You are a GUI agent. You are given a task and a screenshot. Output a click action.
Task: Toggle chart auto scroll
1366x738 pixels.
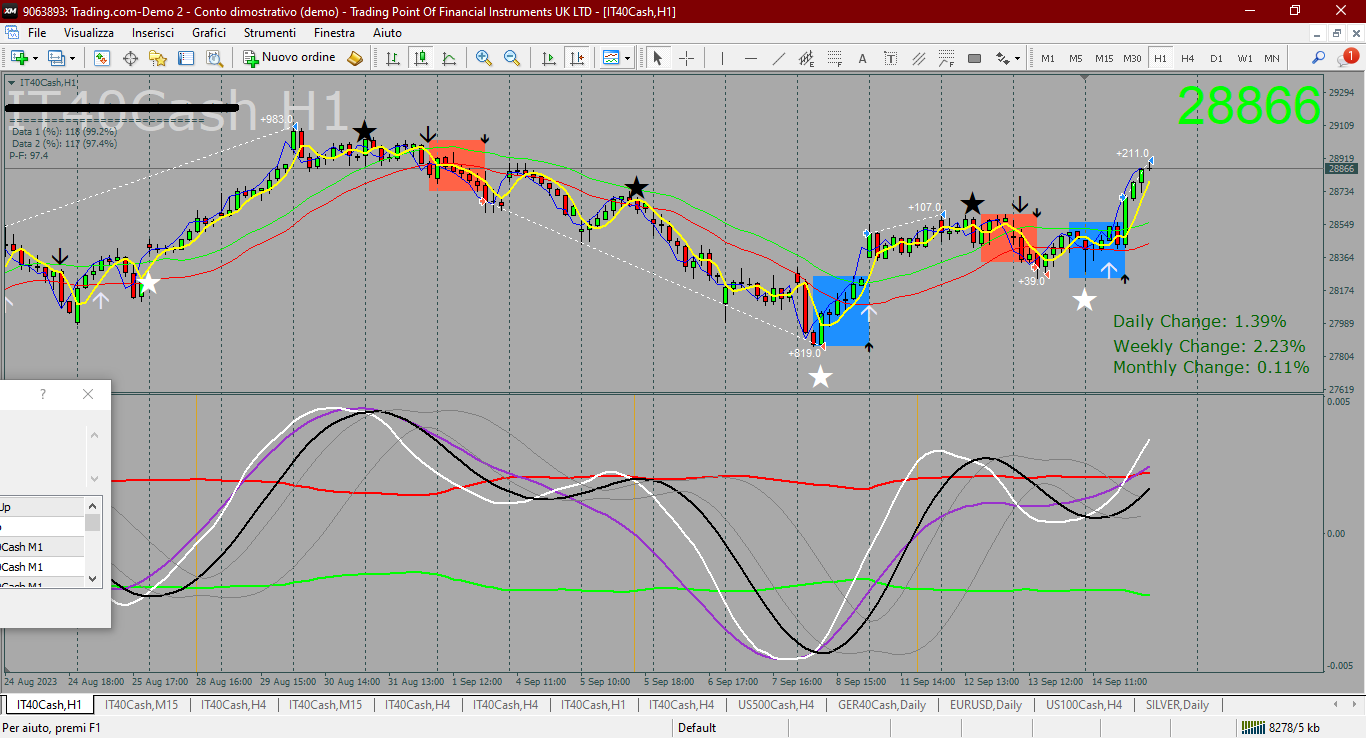(x=548, y=58)
